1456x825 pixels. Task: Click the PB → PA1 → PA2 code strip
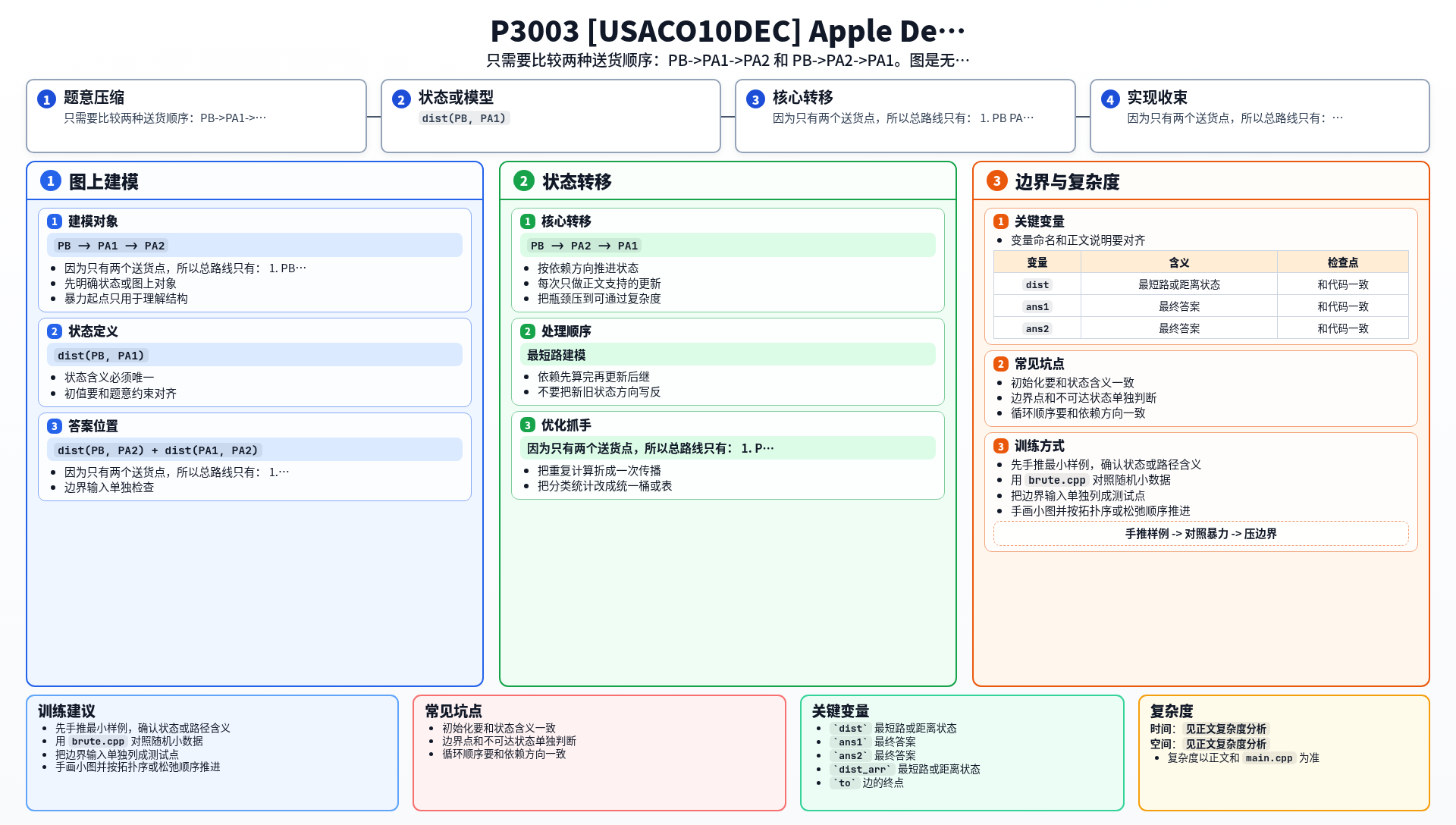tap(255, 246)
